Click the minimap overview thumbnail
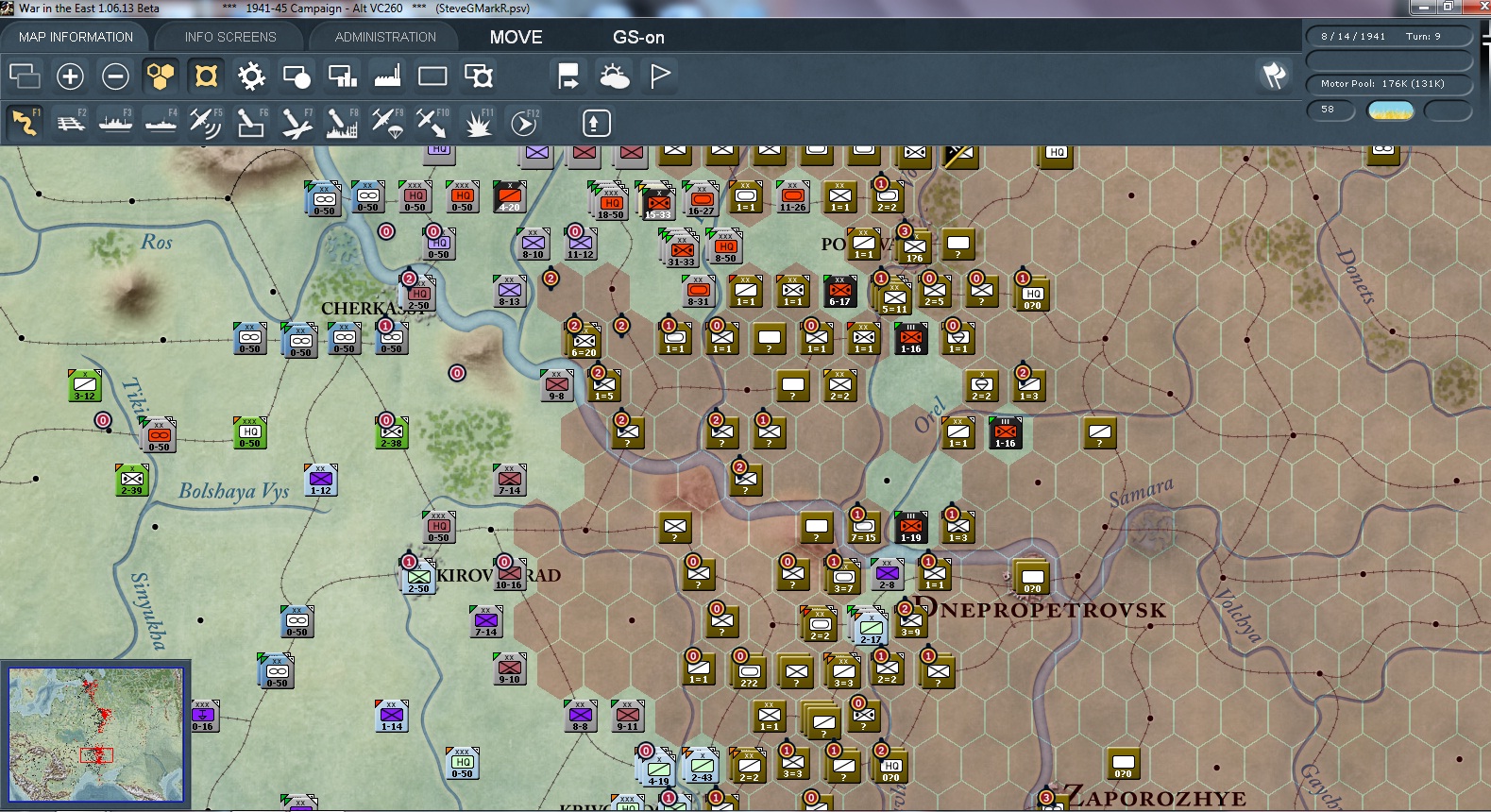 95,735
